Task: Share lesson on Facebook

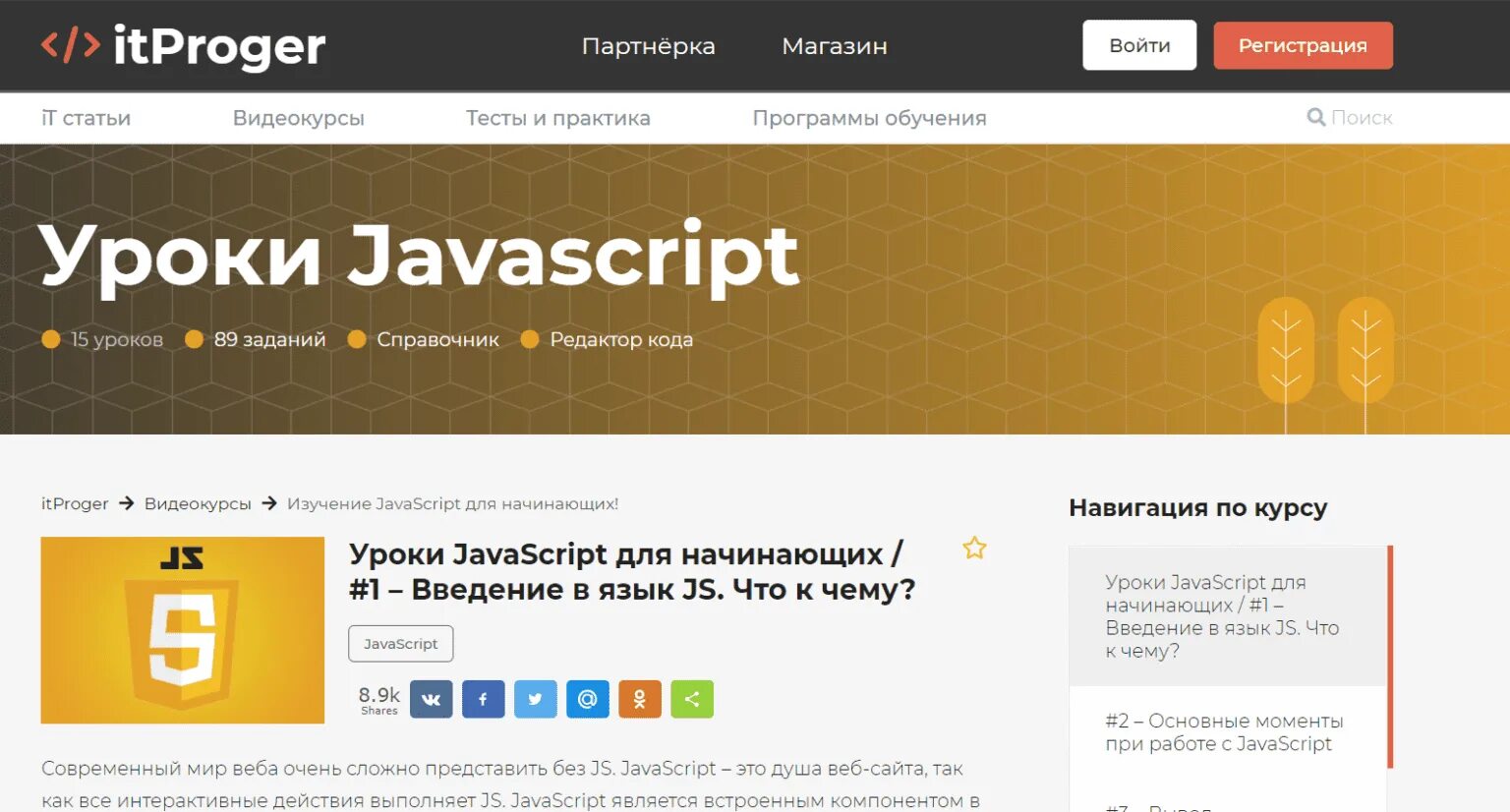Action: [483, 699]
